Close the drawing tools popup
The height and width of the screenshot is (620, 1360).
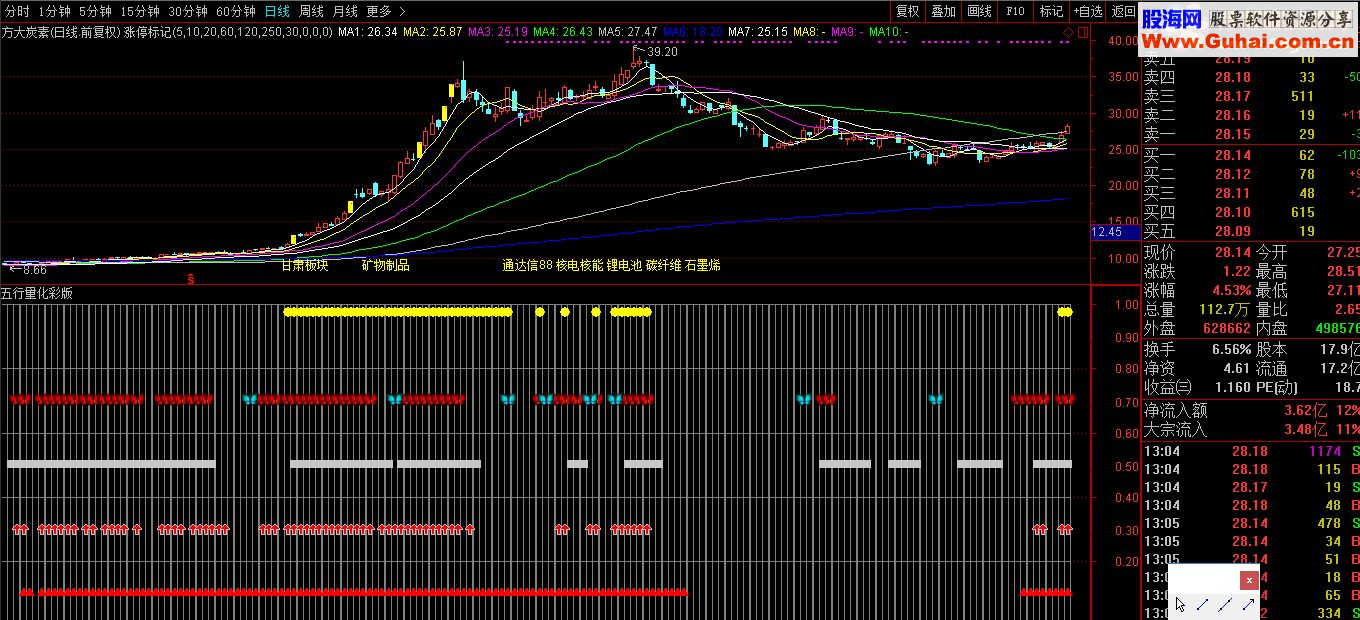(1249, 581)
